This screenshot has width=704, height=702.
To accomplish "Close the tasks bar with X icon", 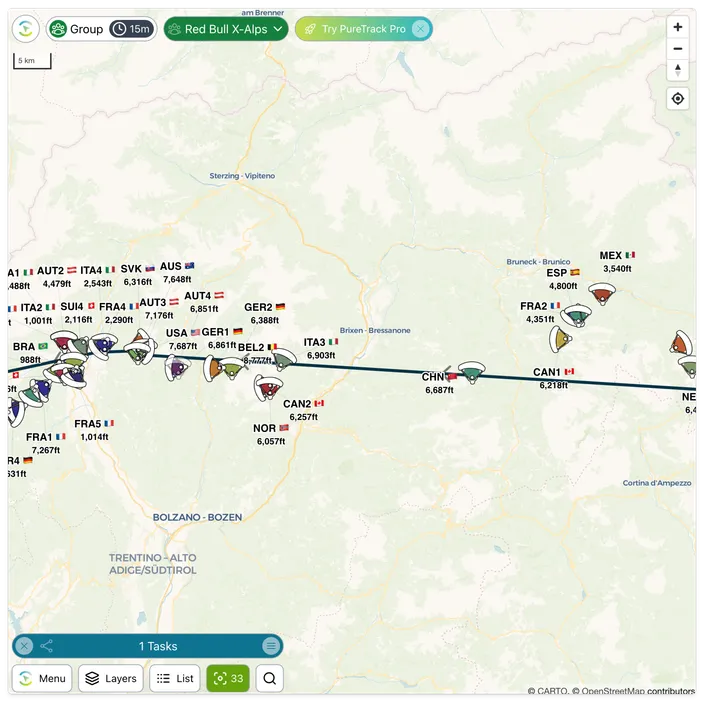I will (x=24, y=646).
